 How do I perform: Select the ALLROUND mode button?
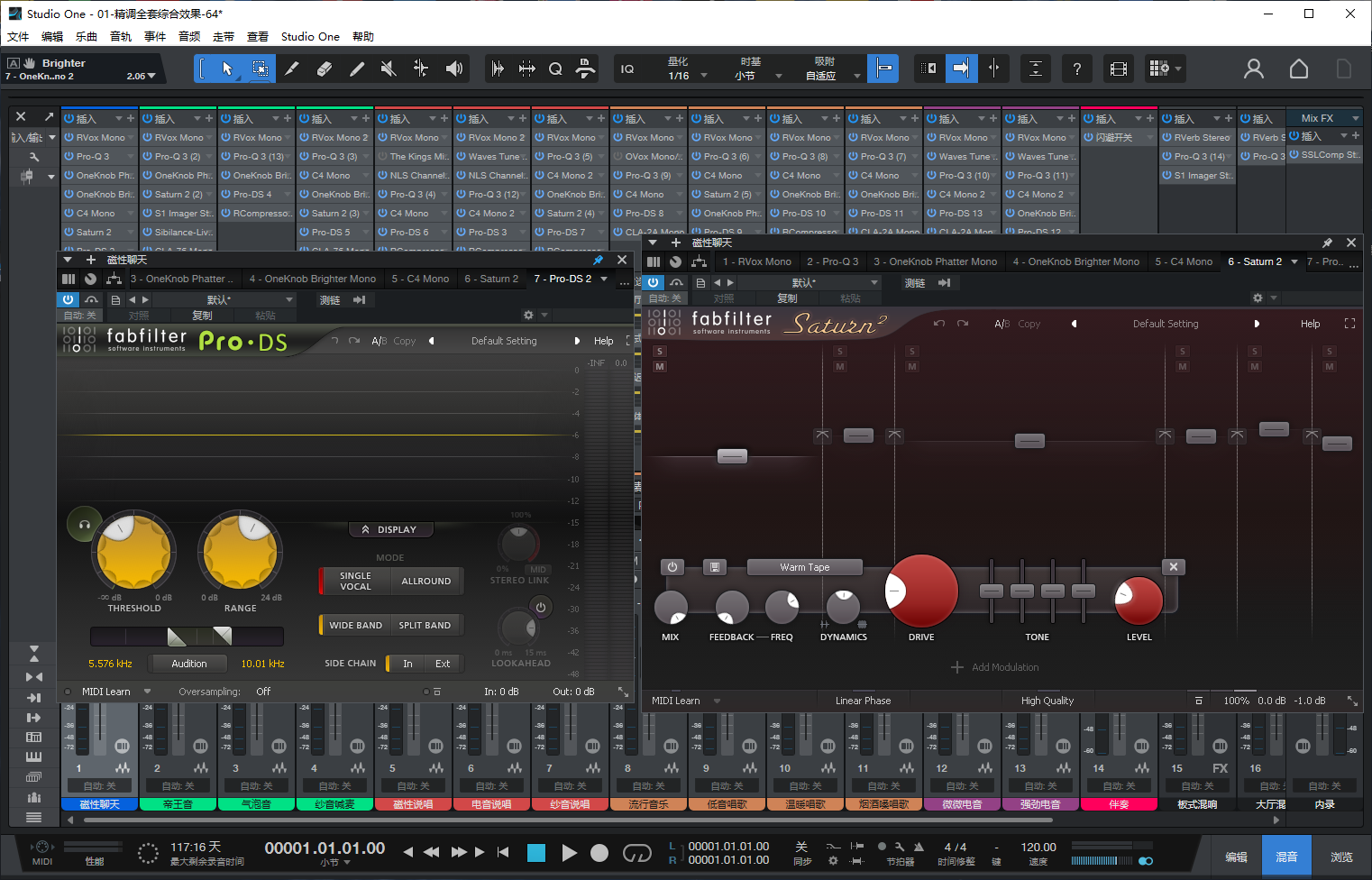[x=425, y=582]
